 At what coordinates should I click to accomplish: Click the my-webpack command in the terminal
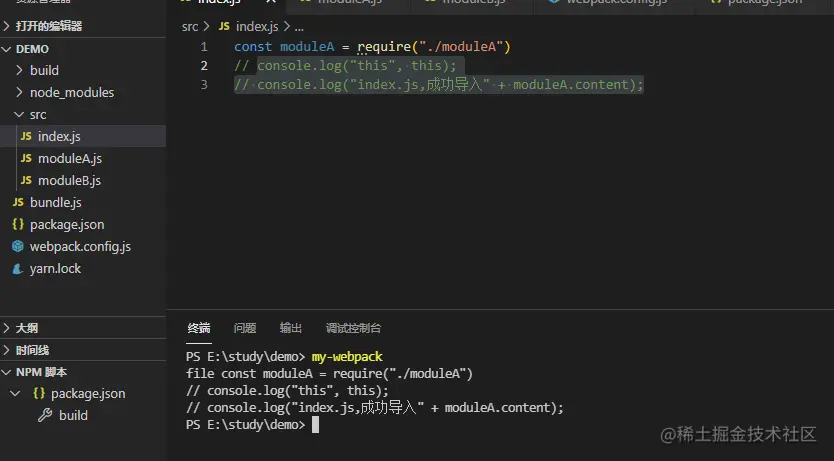pyautogui.click(x=347, y=357)
